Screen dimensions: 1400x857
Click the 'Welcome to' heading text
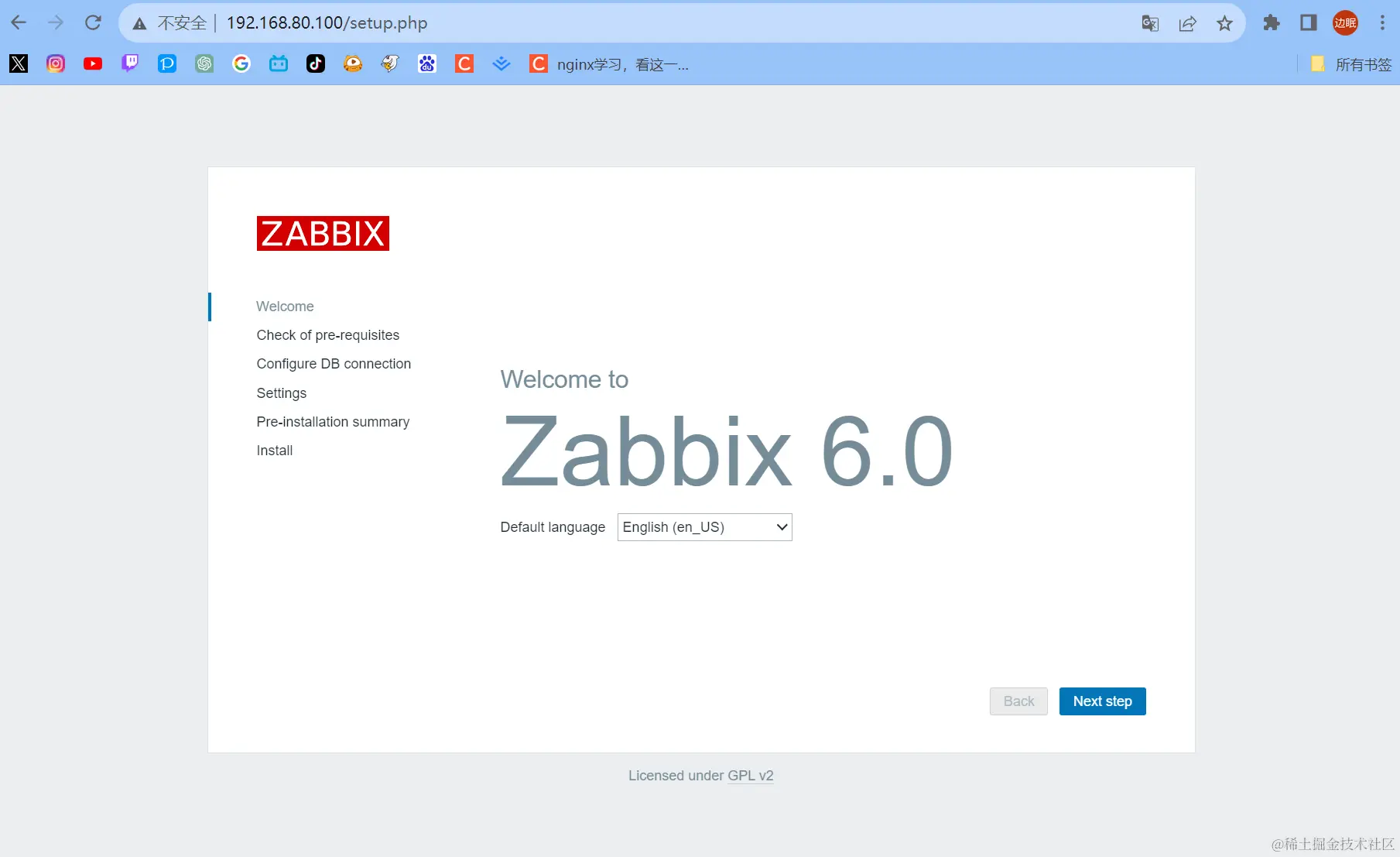pyautogui.click(x=564, y=379)
